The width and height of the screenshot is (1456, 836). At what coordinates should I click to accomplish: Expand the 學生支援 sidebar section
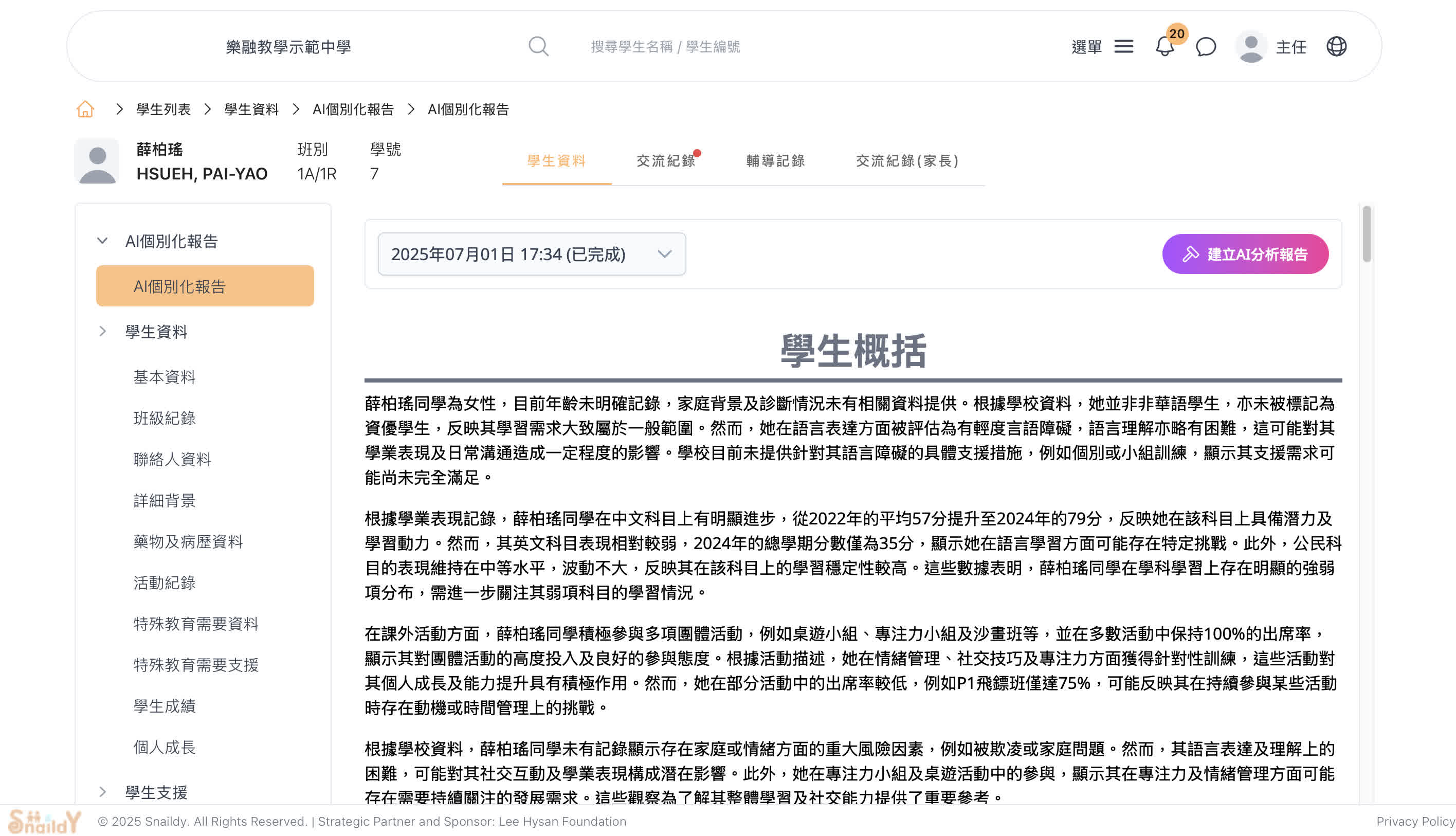point(102,792)
